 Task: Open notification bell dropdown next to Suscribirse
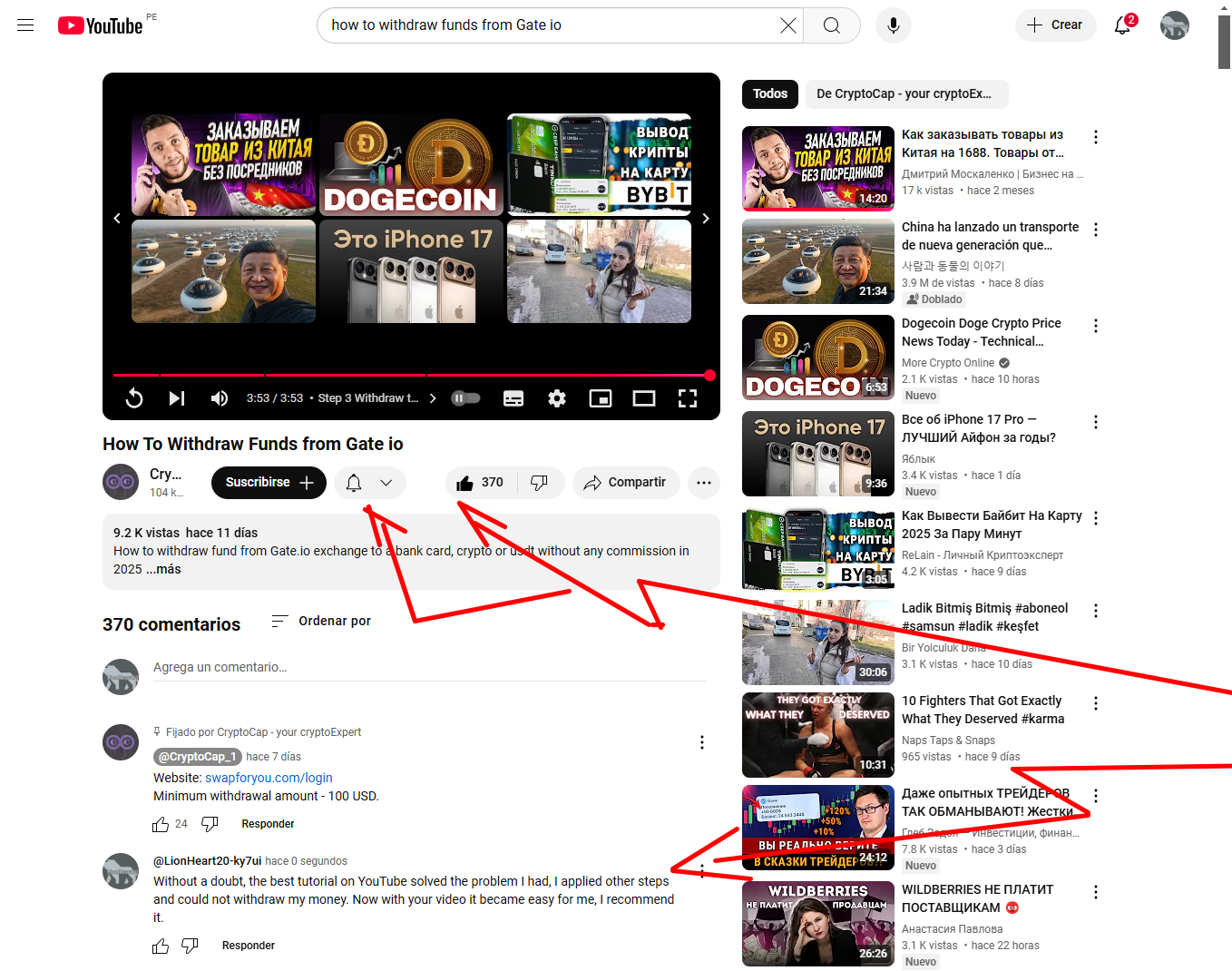pos(370,482)
